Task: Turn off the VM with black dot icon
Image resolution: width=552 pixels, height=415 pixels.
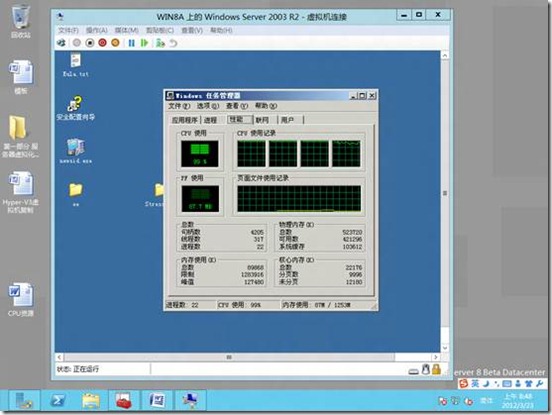Action: [90, 43]
